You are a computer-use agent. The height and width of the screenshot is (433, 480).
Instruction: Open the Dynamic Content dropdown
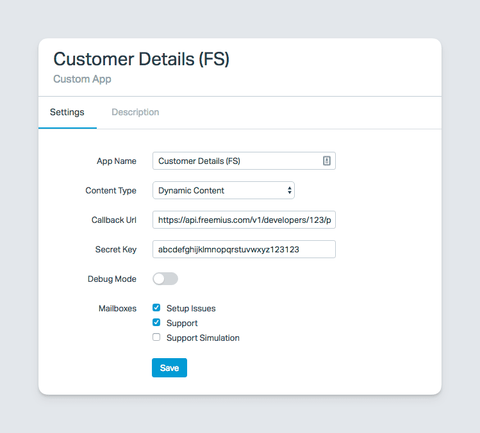coord(223,190)
